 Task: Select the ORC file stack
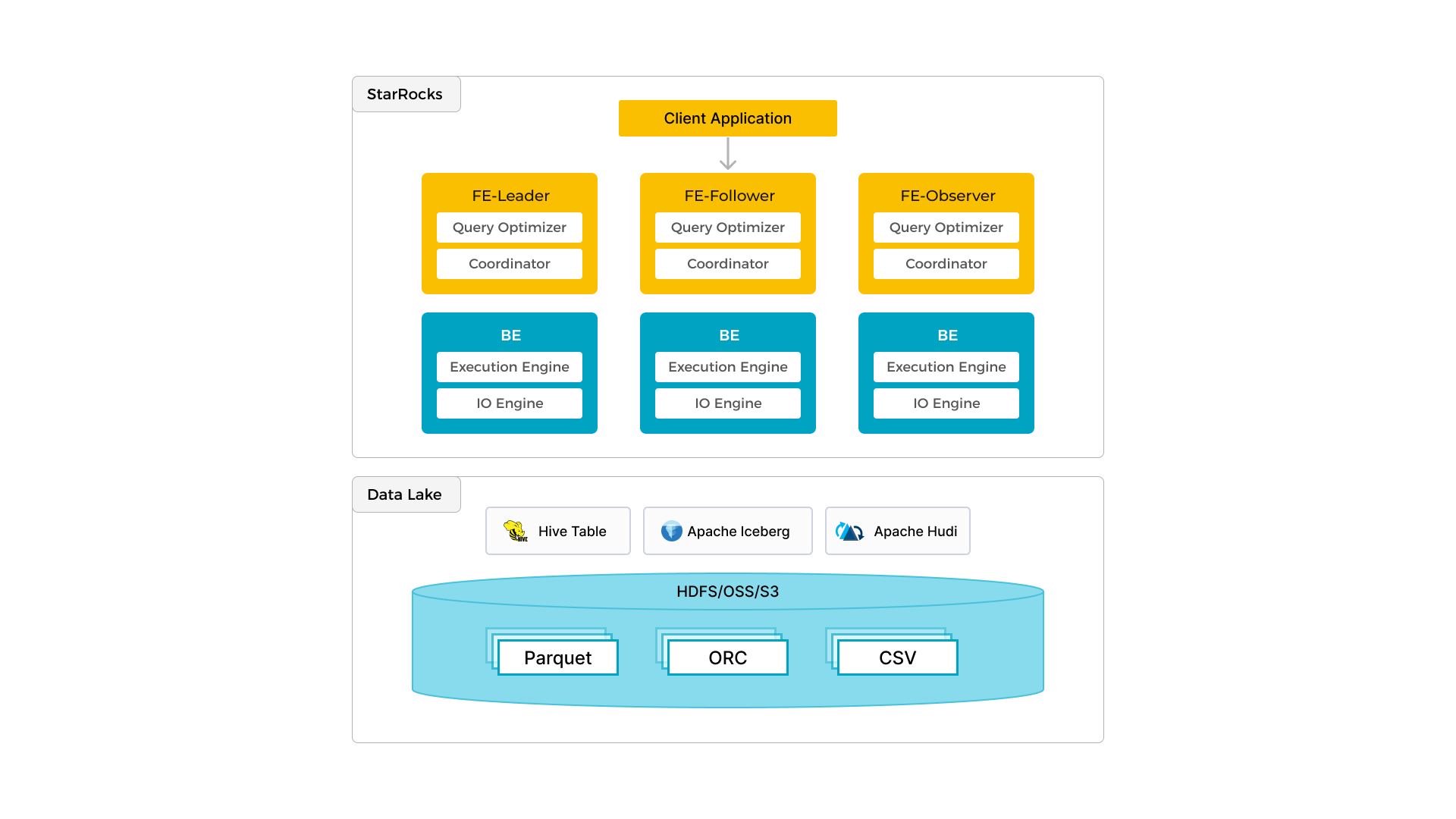727,657
